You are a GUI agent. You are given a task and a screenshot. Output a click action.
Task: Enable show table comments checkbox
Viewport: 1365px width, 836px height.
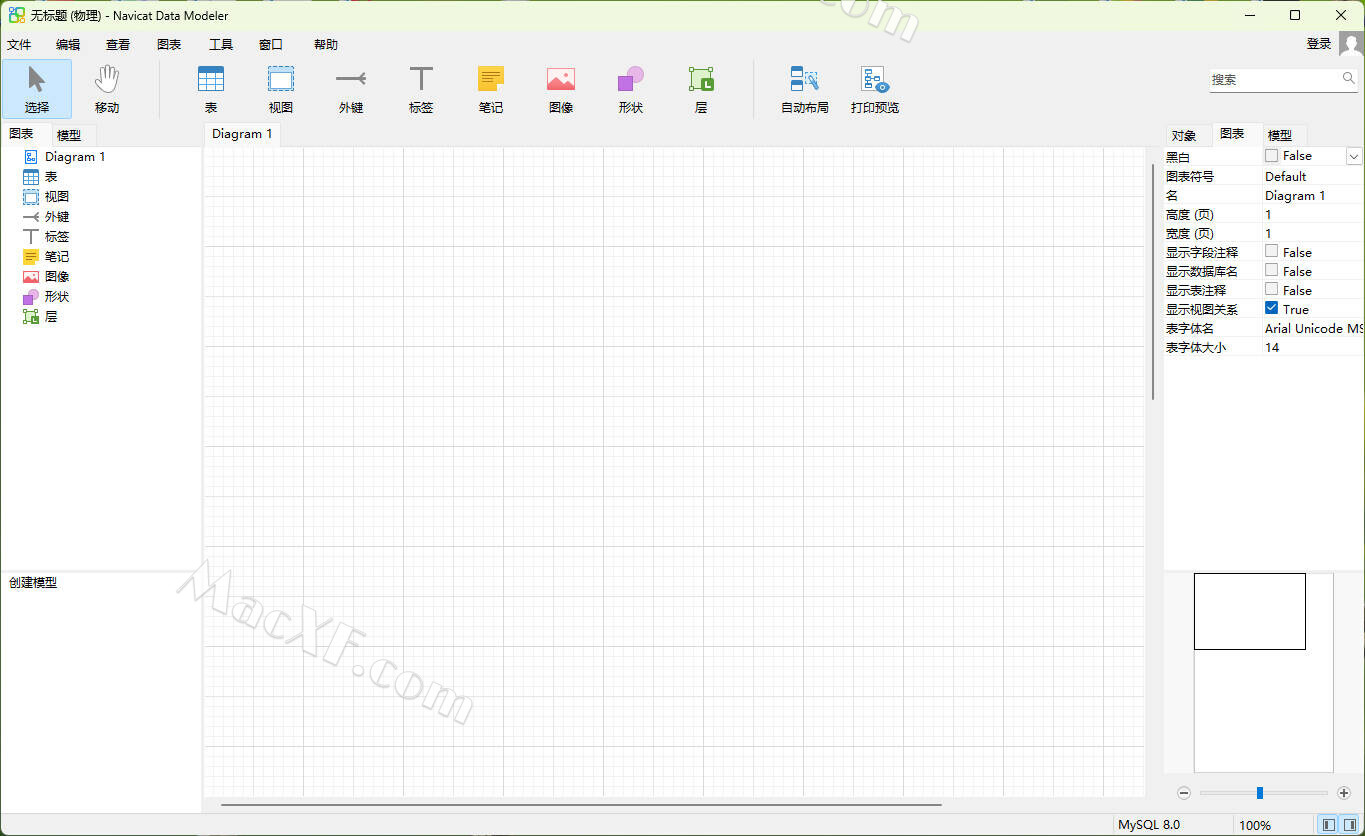point(1272,290)
